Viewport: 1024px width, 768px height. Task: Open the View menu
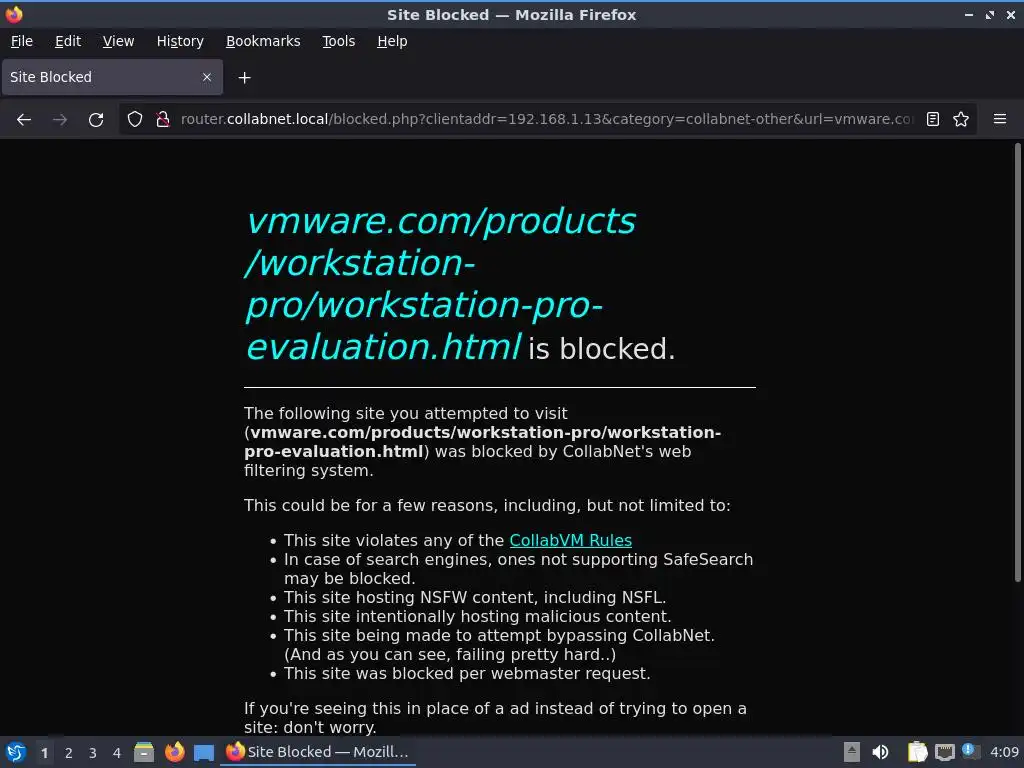[x=118, y=41]
